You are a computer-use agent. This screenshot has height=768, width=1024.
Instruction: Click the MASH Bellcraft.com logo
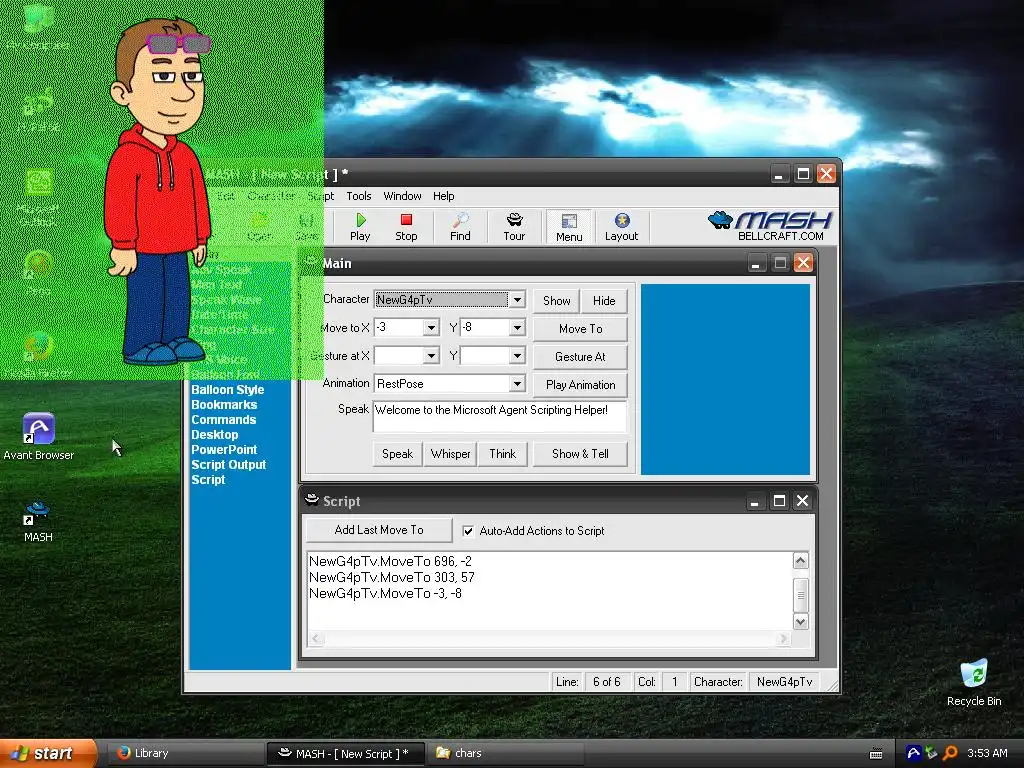point(770,226)
